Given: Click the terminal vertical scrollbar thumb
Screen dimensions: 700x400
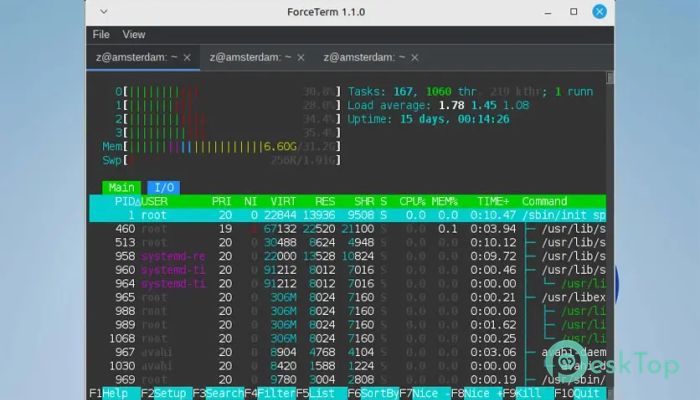Looking at the screenshot, I should 610,78.
